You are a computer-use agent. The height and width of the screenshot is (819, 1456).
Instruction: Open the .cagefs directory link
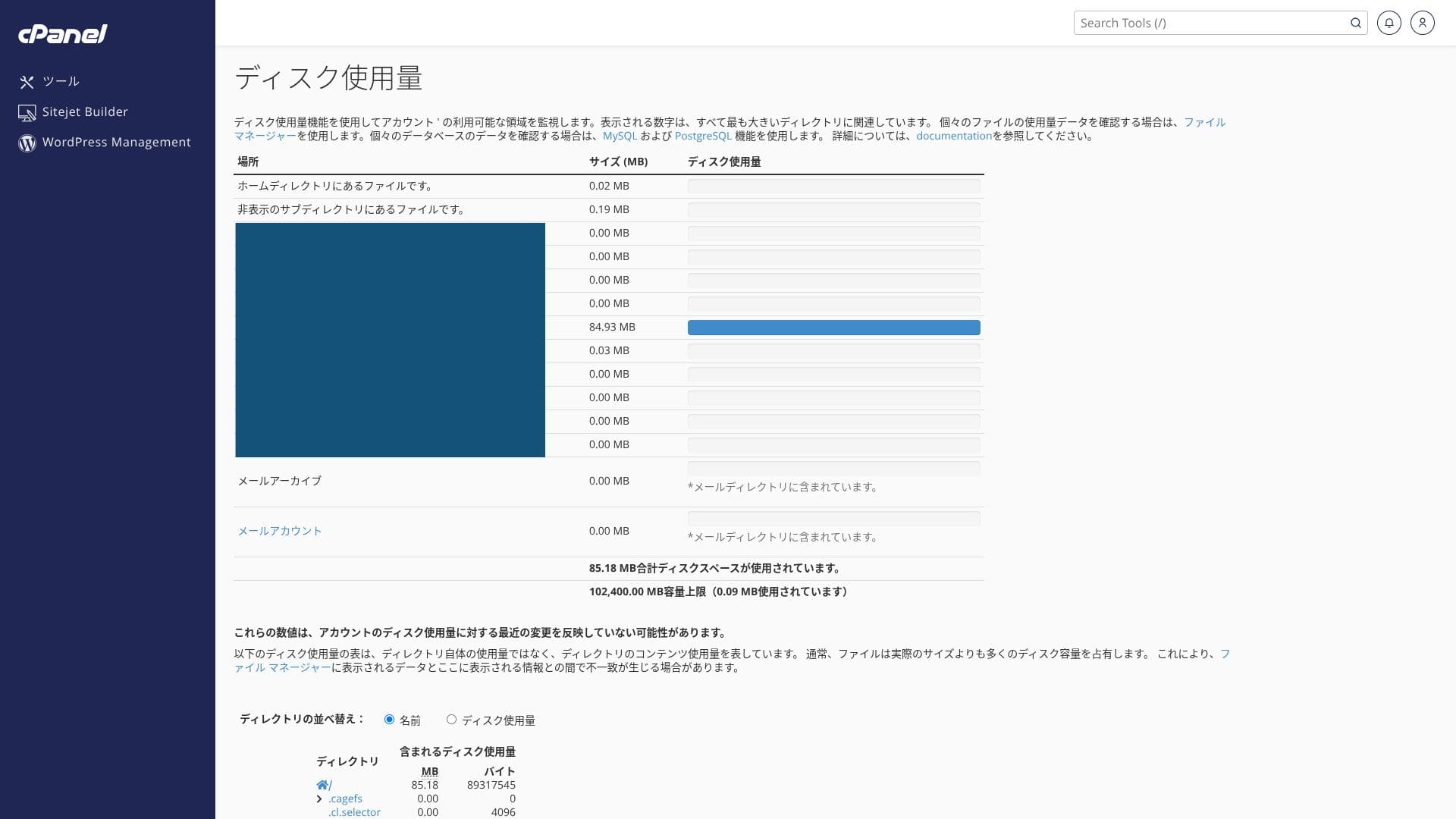[x=345, y=799]
